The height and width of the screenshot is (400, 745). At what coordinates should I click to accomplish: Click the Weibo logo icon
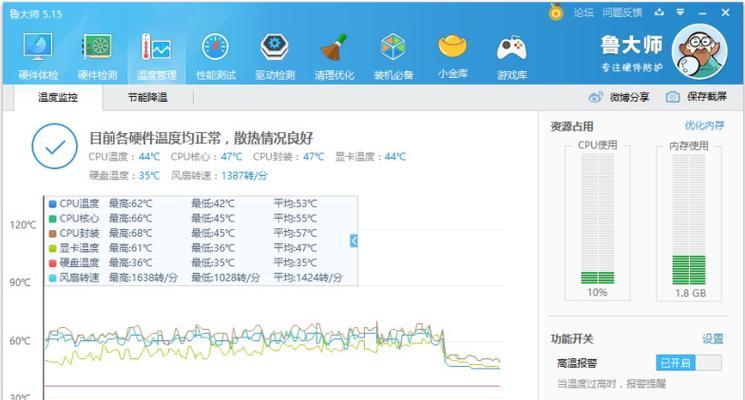point(595,97)
